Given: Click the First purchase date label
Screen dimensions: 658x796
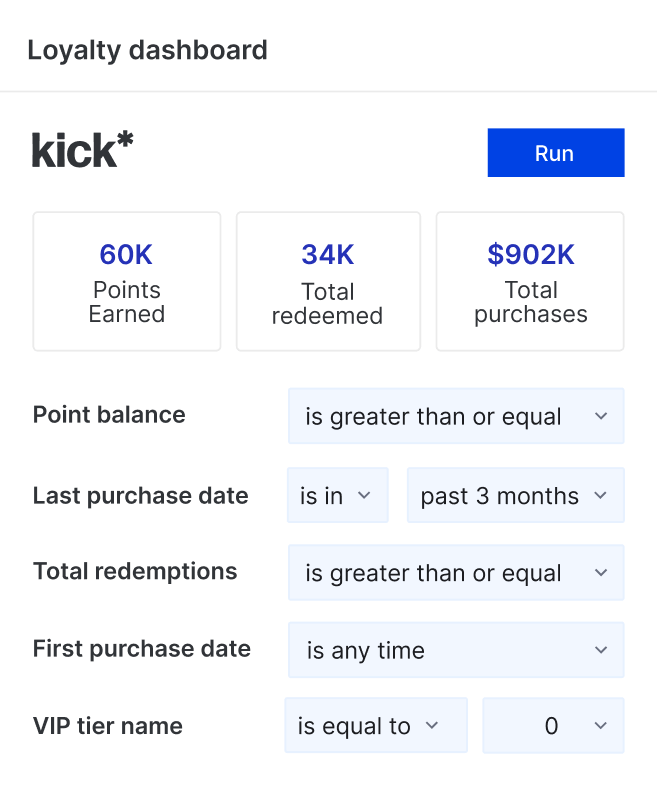Looking at the screenshot, I should pyautogui.click(x=141, y=649).
